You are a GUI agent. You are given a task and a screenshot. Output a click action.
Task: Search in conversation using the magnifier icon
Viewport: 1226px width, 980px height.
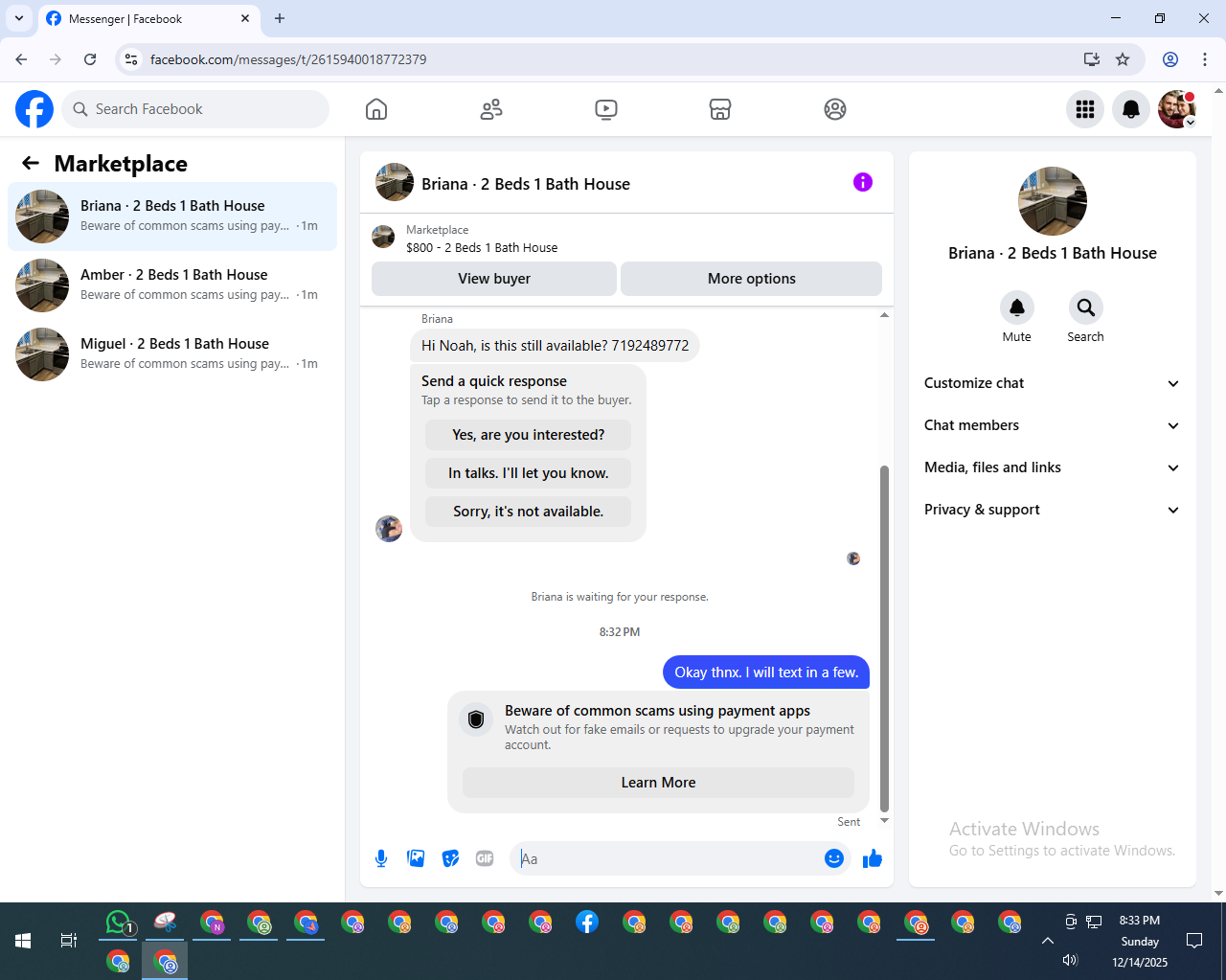click(1085, 308)
